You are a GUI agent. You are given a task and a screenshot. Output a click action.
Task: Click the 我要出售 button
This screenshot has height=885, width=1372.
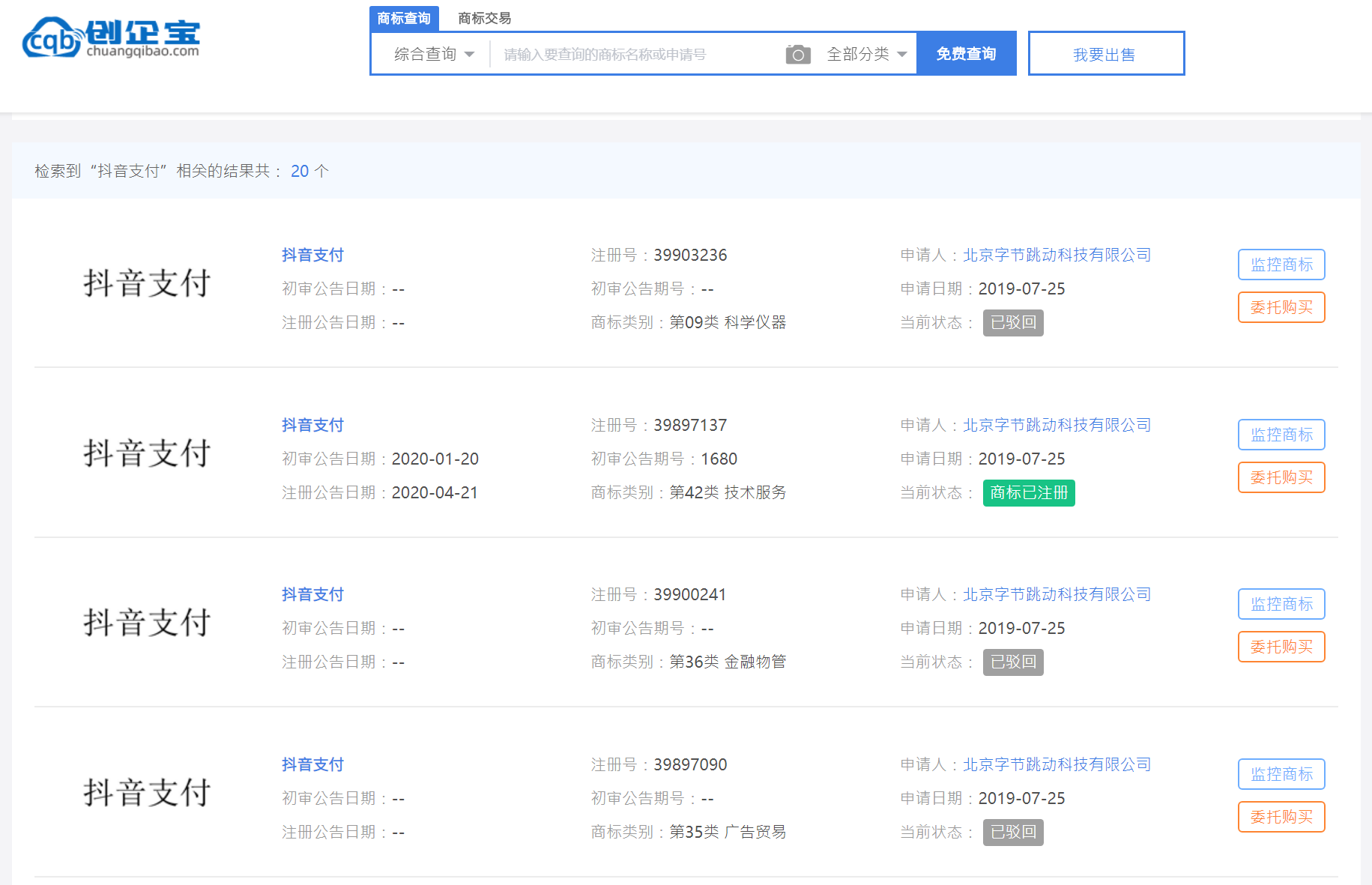click(x=1106, y=53)
